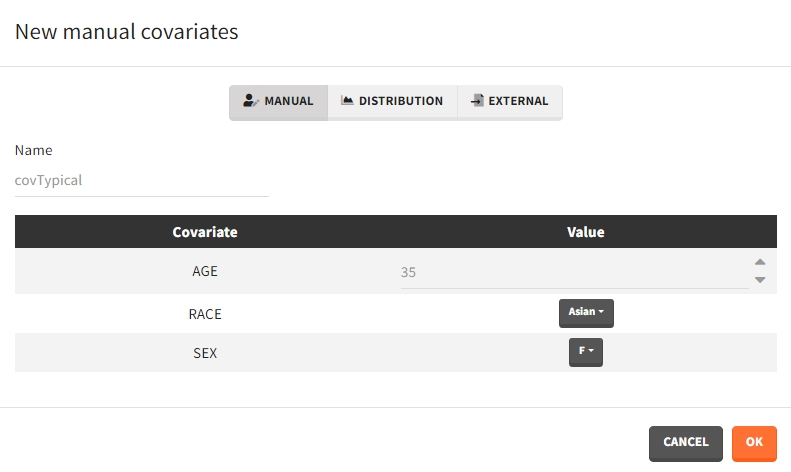Image resolution: width=791 pixels, height=472 pixels.
Task: Select the RACE covariate row label
Action: tap(205, 313)
